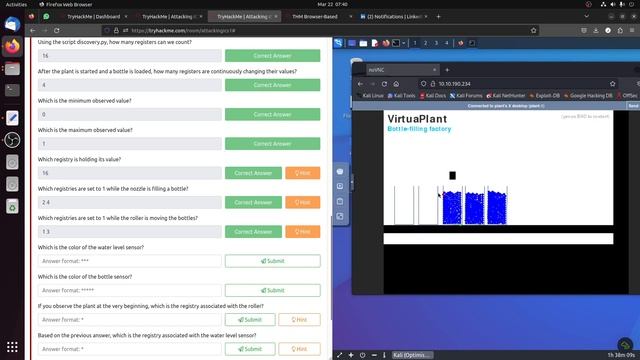
Task: Close the noVNC tab
Action: (x=434, y=70)
